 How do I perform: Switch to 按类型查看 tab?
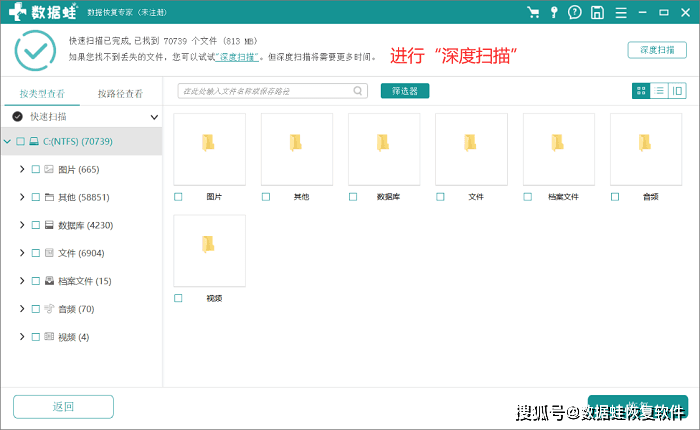coord(42,93)
